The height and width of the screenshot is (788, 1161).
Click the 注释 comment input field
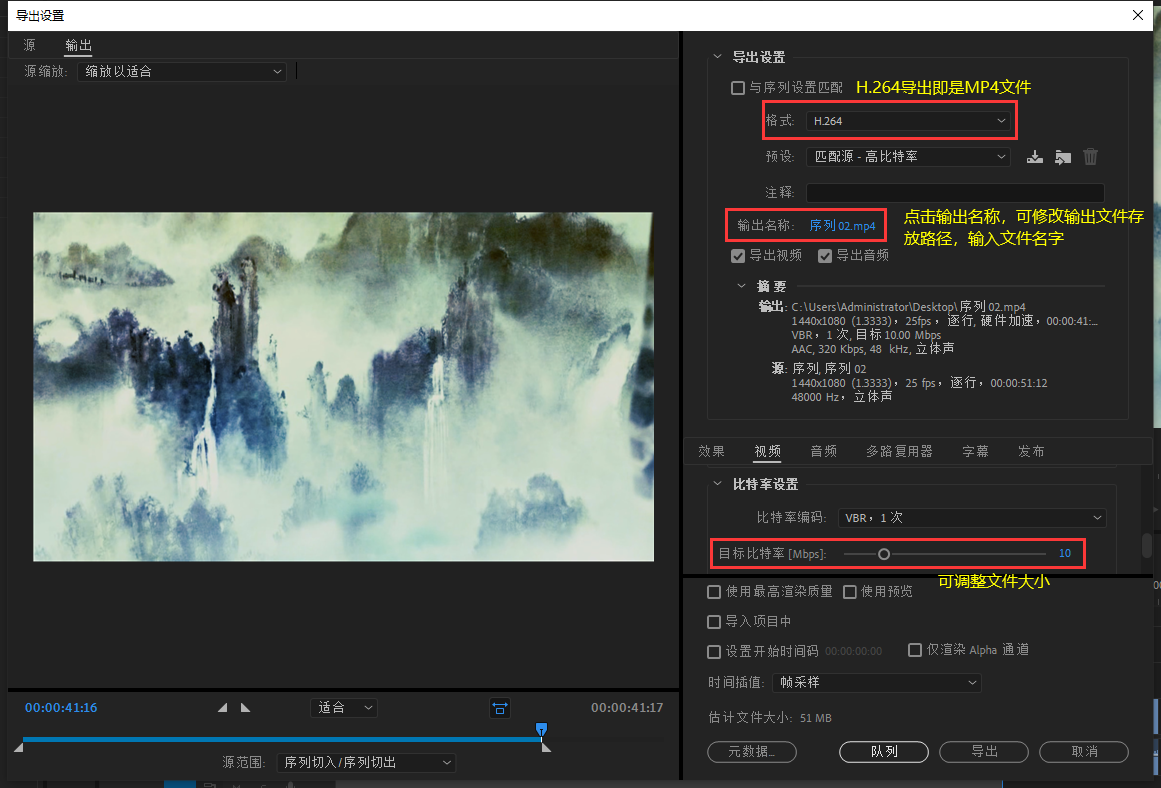pos(955,193)
